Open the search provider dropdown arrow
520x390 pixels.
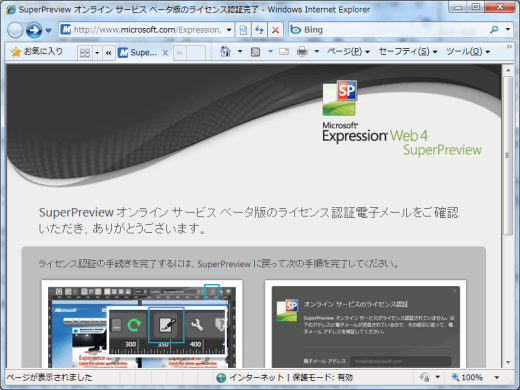(508, 30)
